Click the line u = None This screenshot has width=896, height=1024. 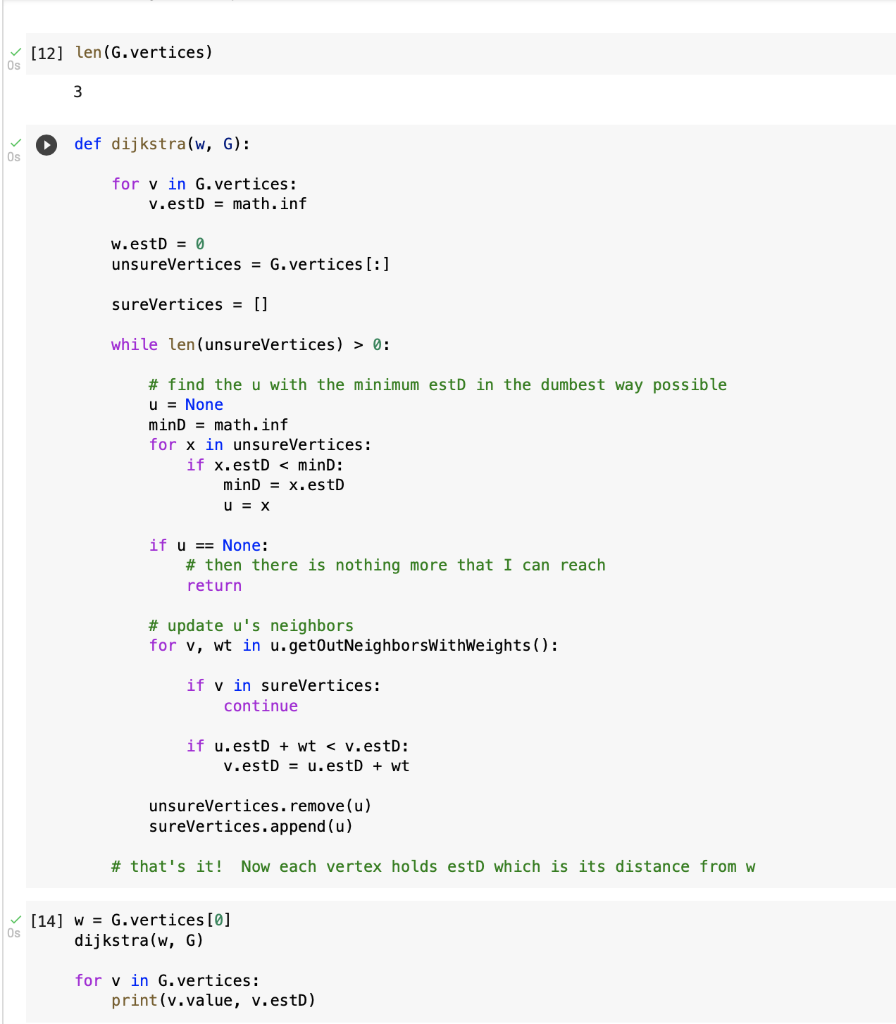[x=185, y=404]
